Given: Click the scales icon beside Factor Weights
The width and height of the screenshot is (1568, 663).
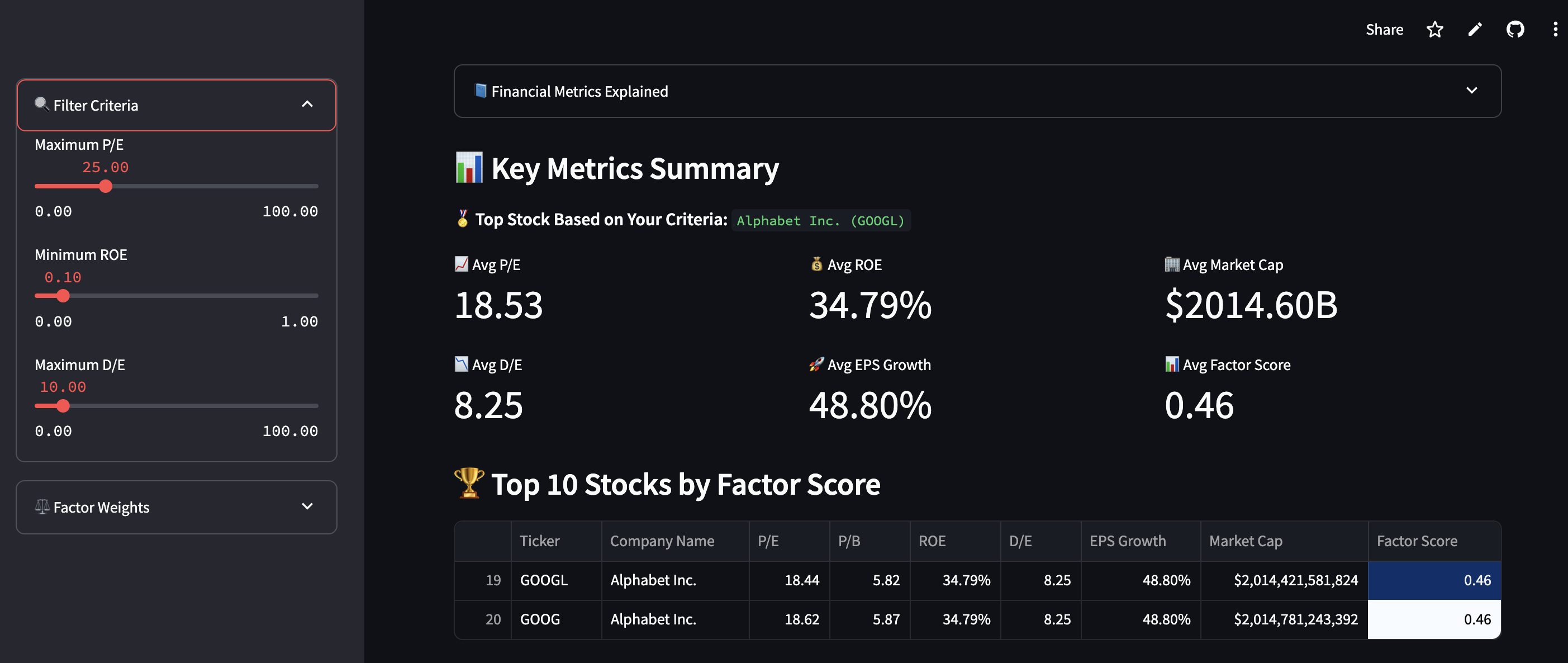Looking at the screenshot, I should [x=42, y=506].
